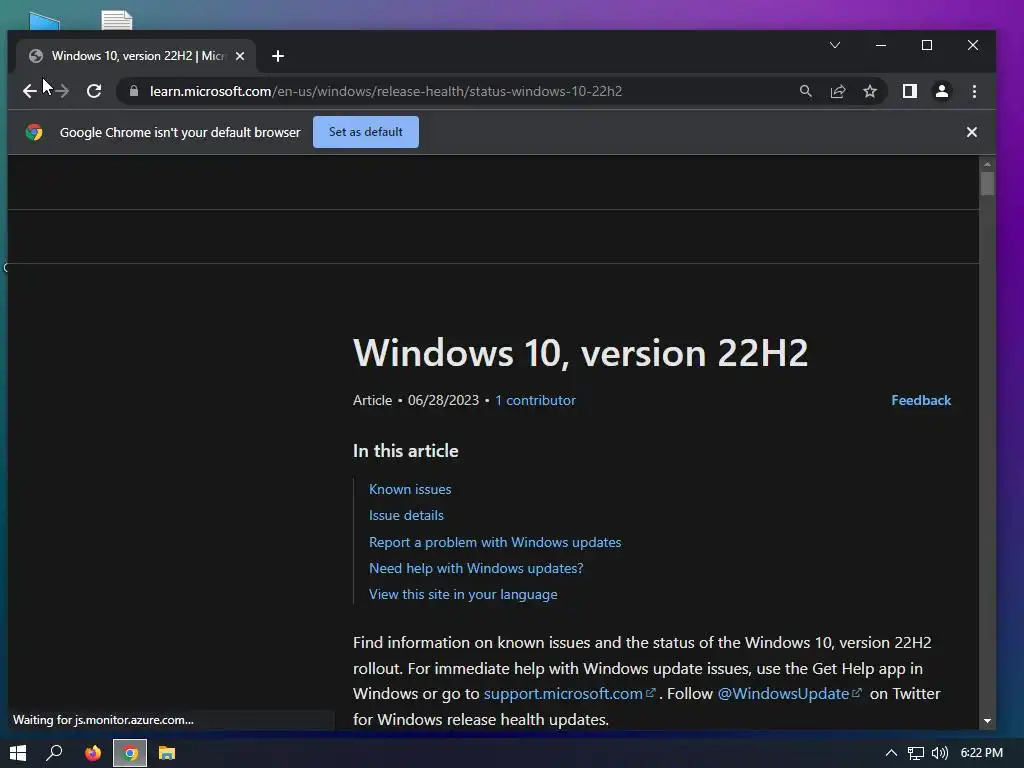1024x768 pixels.
Task: Click the 'In this article' heading
Action: (406, 451)
